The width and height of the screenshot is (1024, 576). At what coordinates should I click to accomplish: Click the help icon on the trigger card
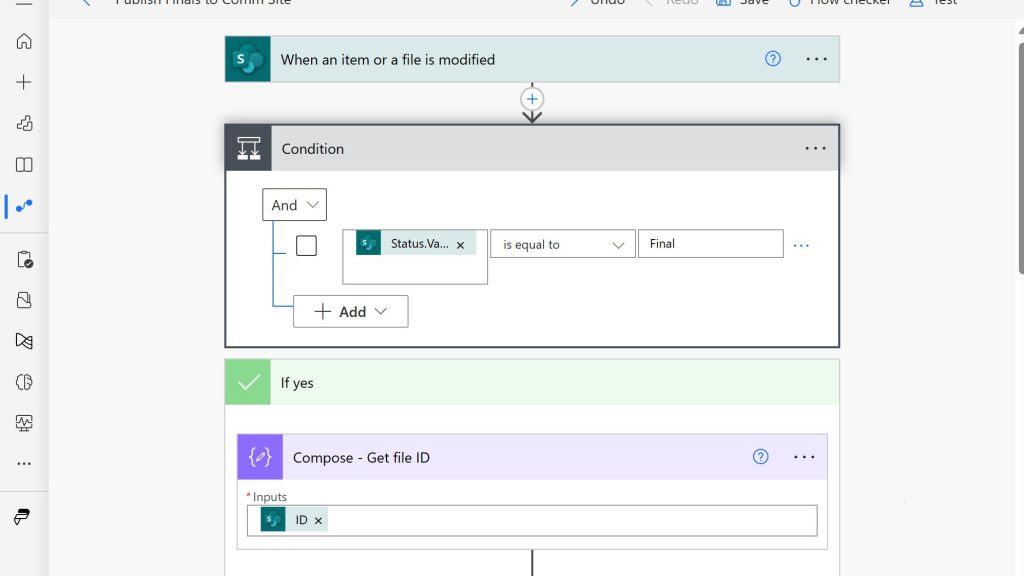[772, 59]
